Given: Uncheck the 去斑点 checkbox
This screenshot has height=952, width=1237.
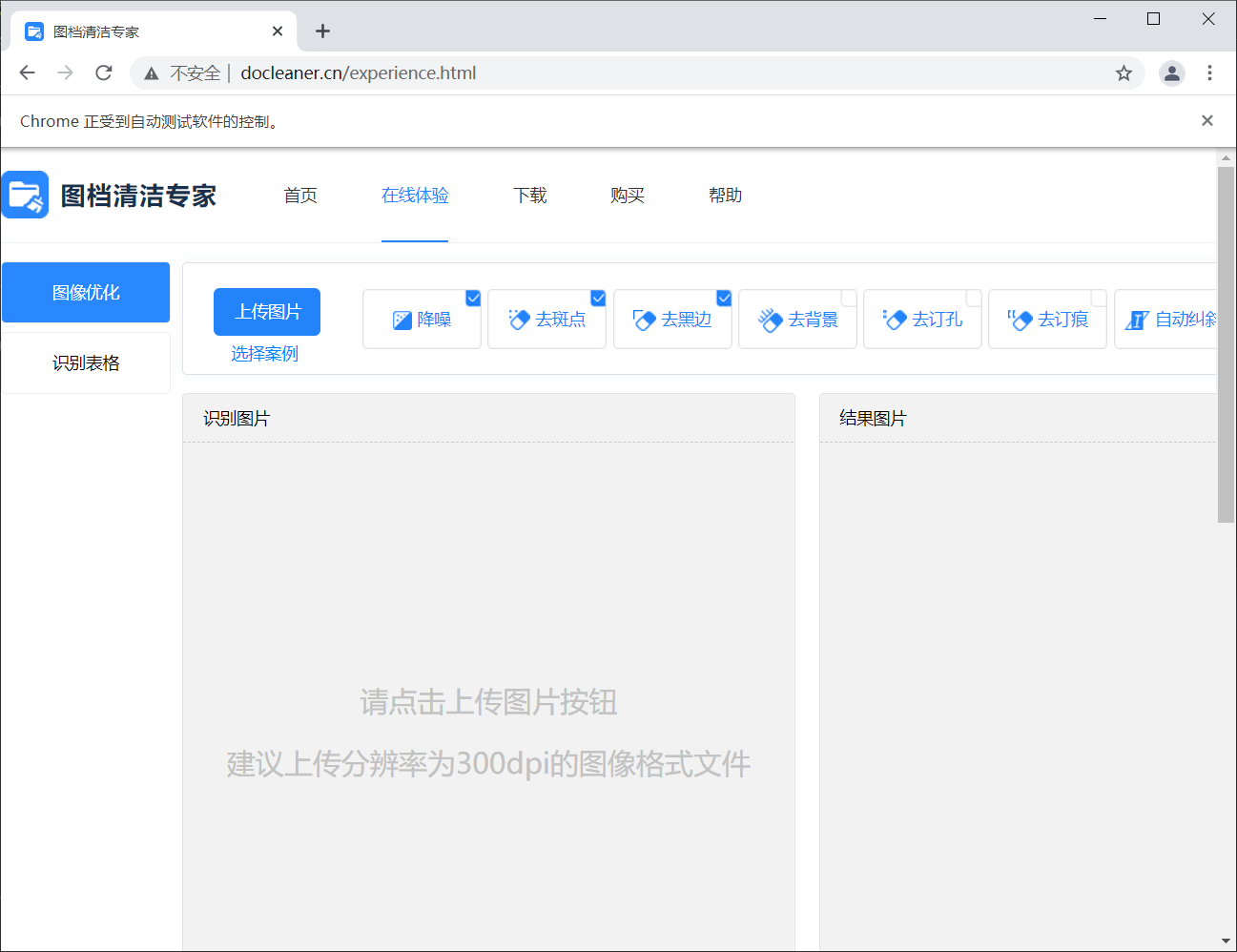Looking at the screenshot, I should coord(598,298).
